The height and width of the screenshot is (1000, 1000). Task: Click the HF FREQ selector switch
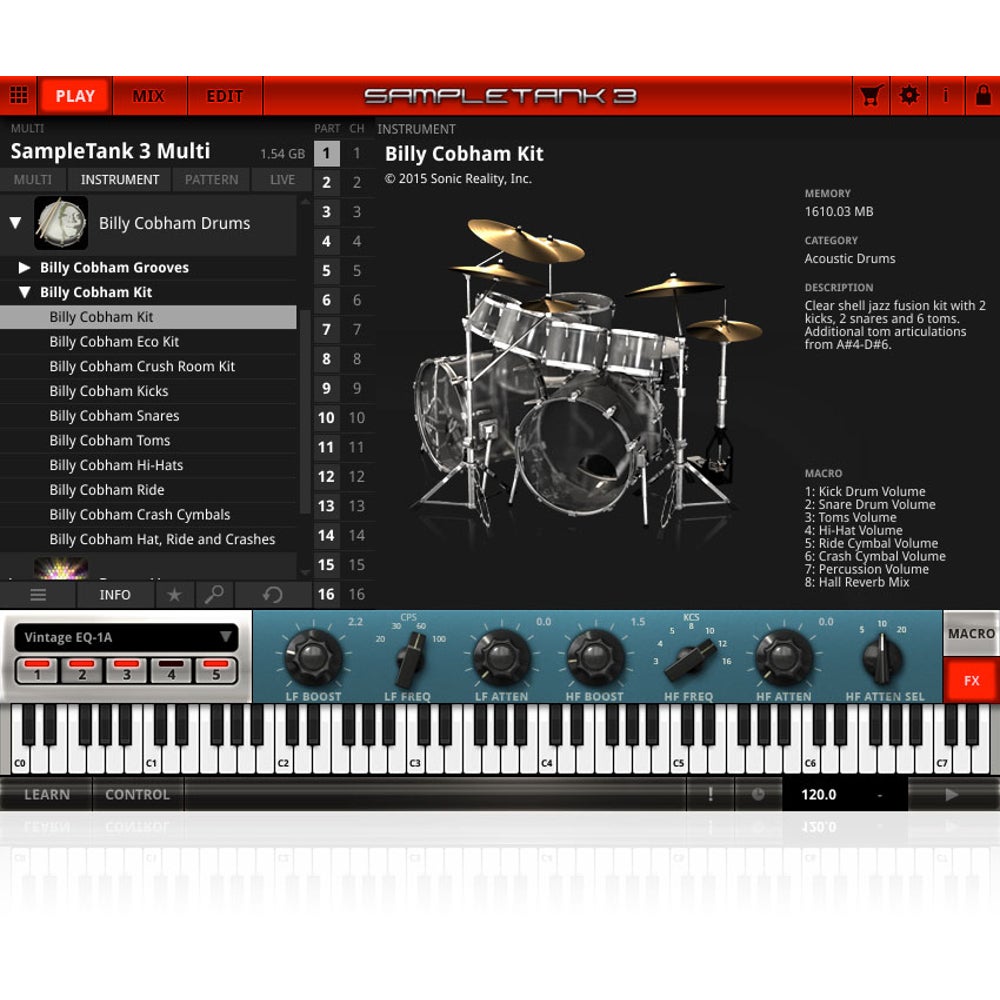[x=690, y=661]
